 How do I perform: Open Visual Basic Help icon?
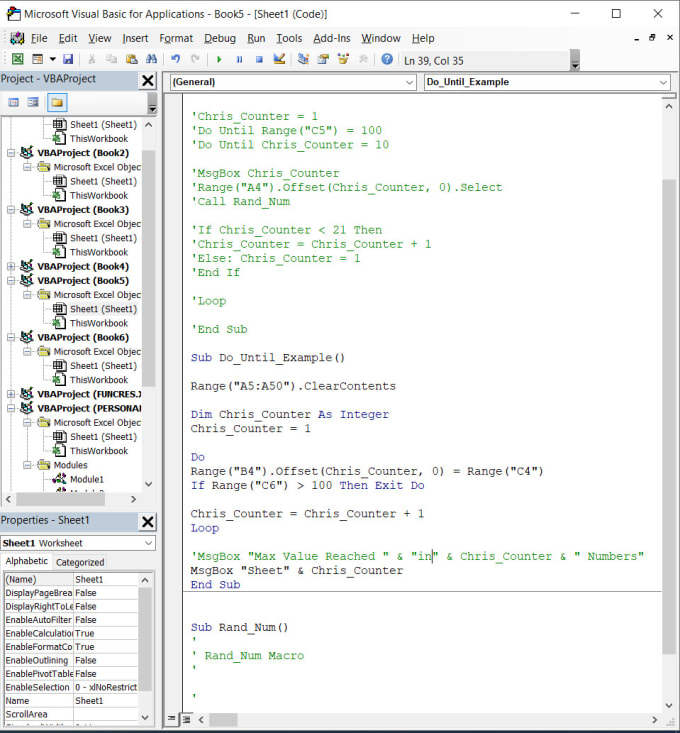387,59
